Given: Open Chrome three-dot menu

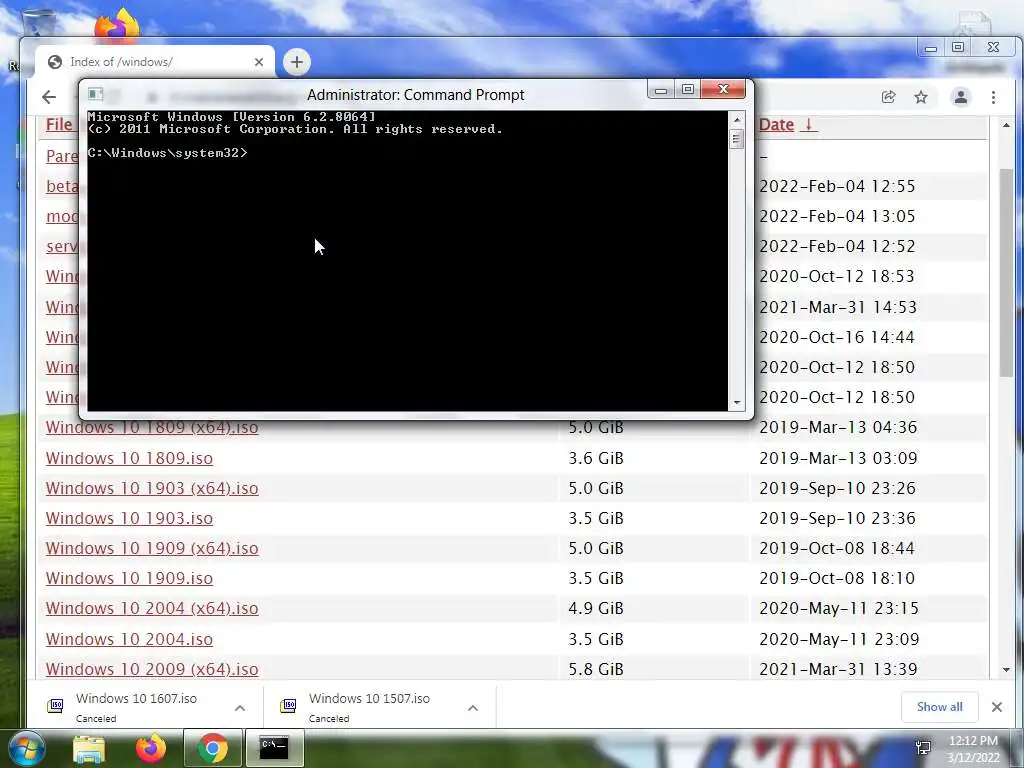Looking at the screenshot, I should (993, 97).
